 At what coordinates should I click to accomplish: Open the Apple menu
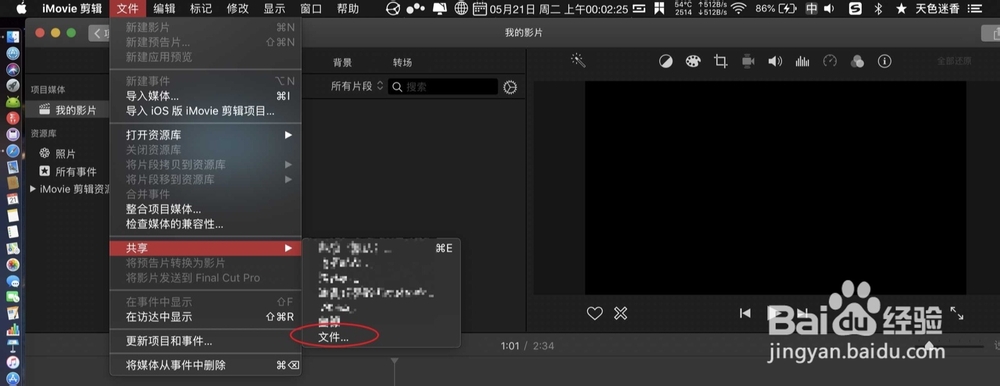pyautogui.click(x=21, y=8)
